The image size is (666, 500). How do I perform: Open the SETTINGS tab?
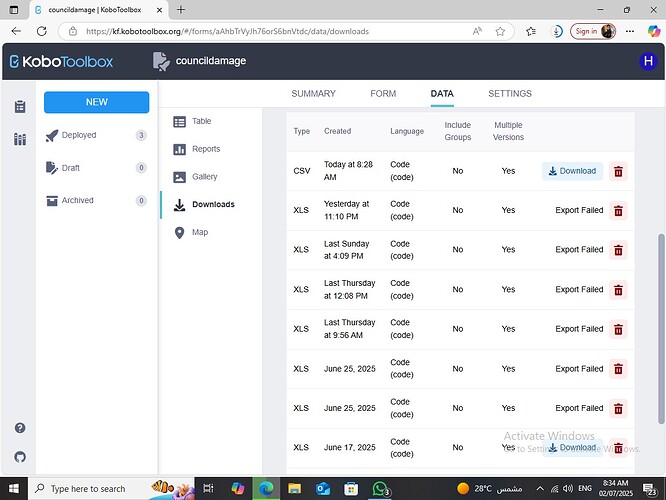point(510,93)
